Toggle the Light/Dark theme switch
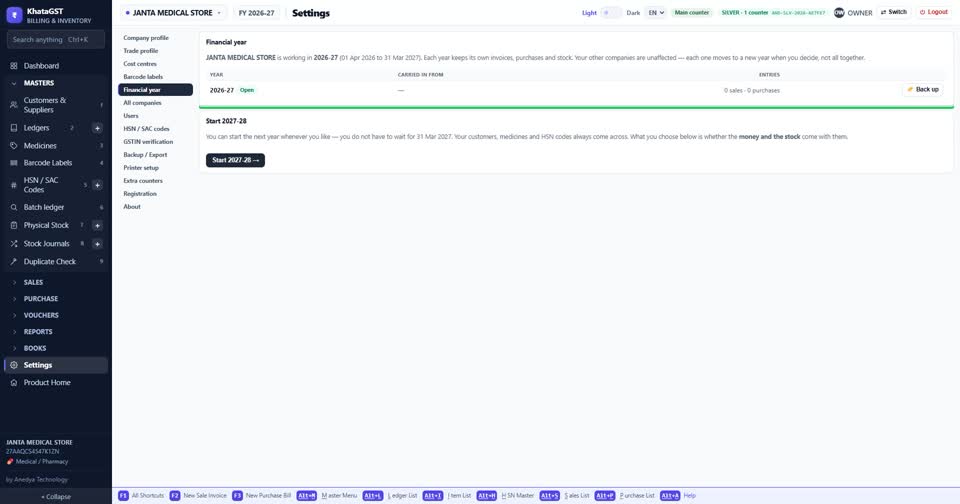The height and width of the screenshot is (504, 960). tap(611, 13)
